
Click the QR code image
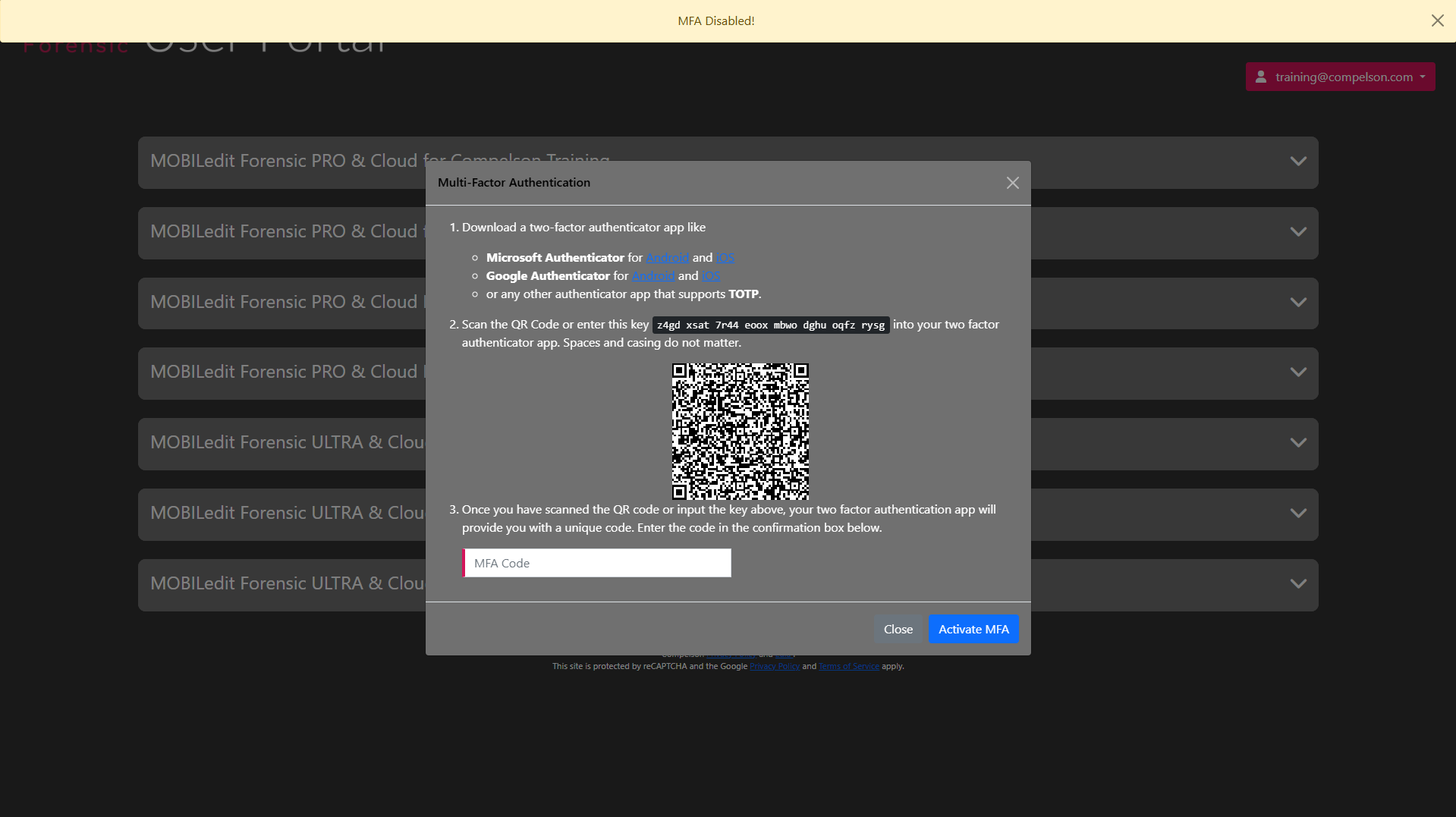pyautogui.click(x=740, y=431)
